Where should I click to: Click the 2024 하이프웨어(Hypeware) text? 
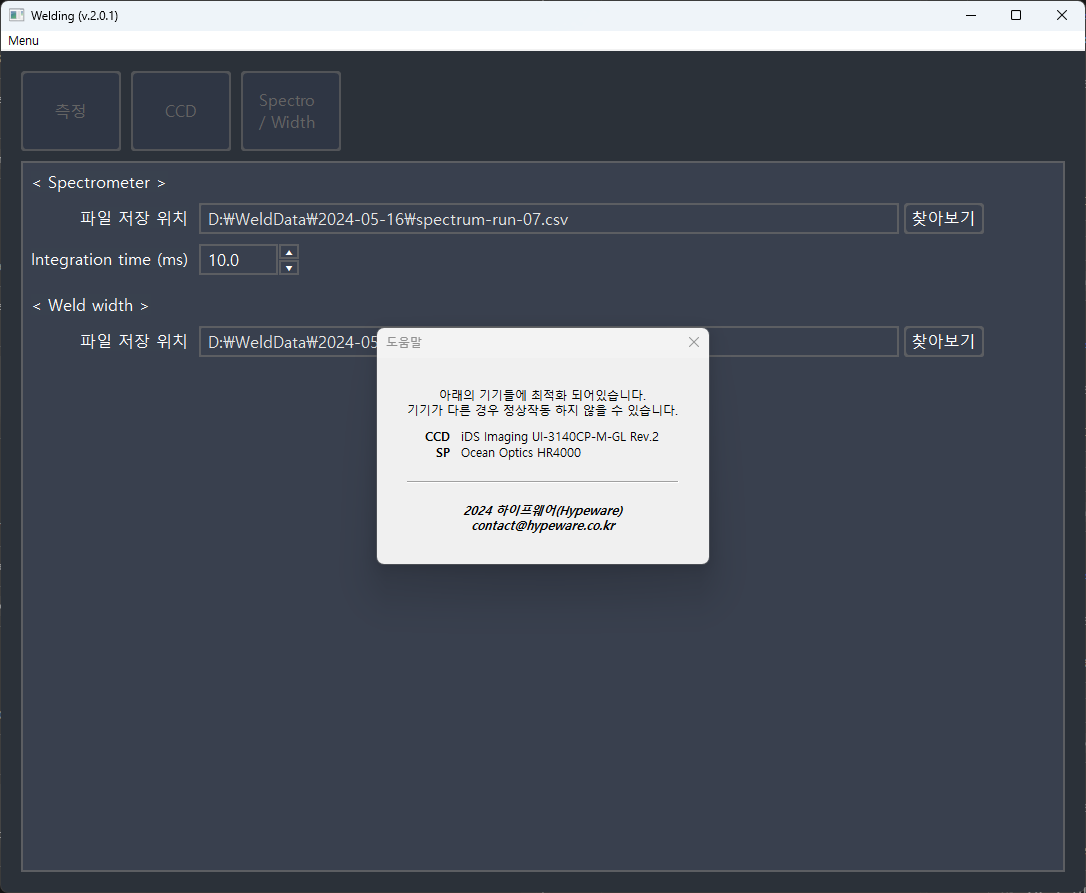(x=543, y=511)
